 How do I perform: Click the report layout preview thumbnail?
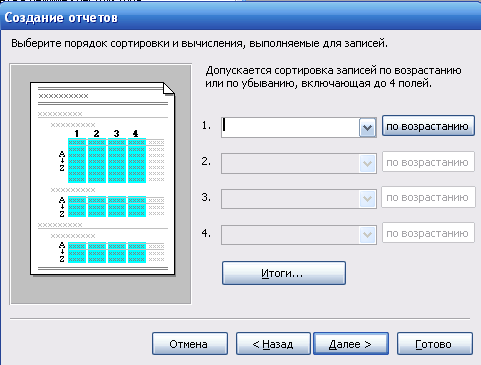(x=101, y=184)
